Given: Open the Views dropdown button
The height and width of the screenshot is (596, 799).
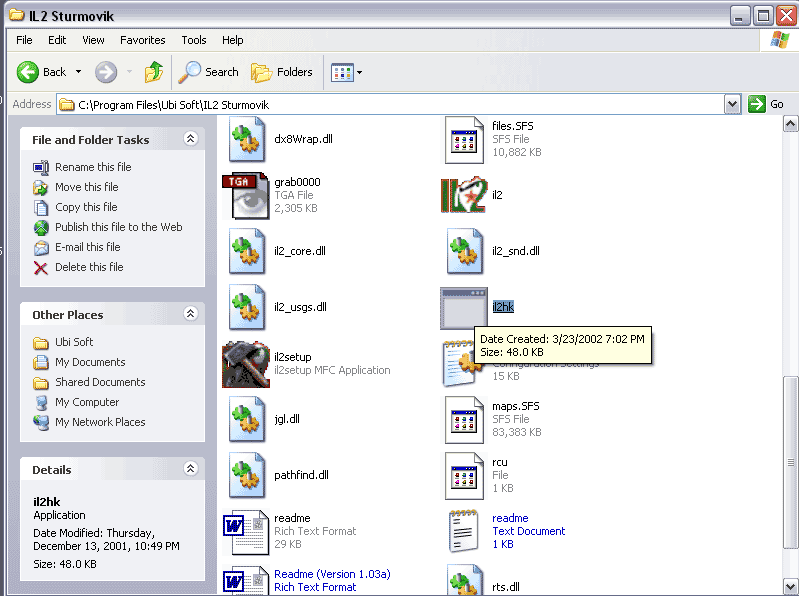Looking at the screenshot, I should click(347, 72).
